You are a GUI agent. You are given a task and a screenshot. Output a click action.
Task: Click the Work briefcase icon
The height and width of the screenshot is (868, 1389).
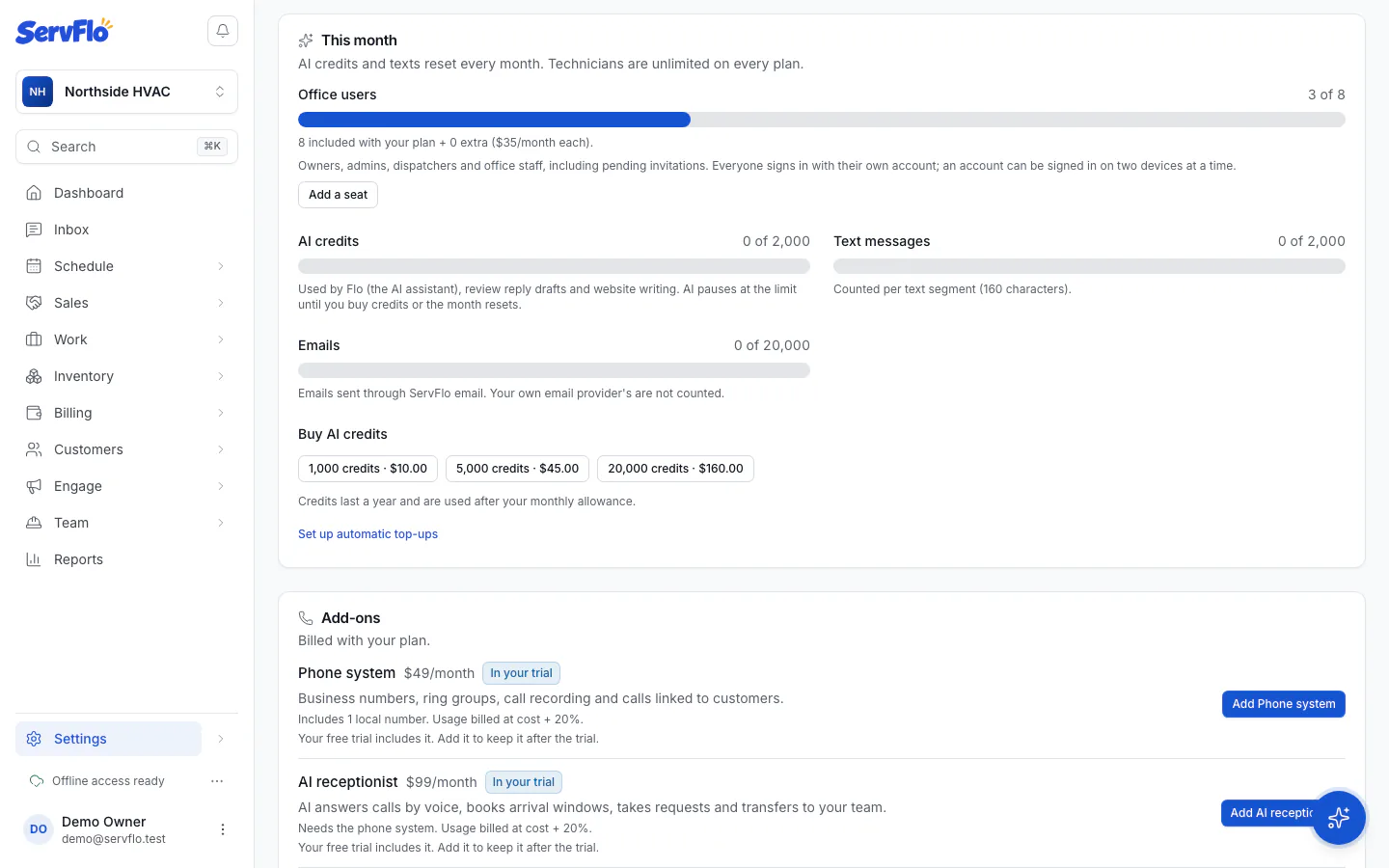(x=34, y=339)
